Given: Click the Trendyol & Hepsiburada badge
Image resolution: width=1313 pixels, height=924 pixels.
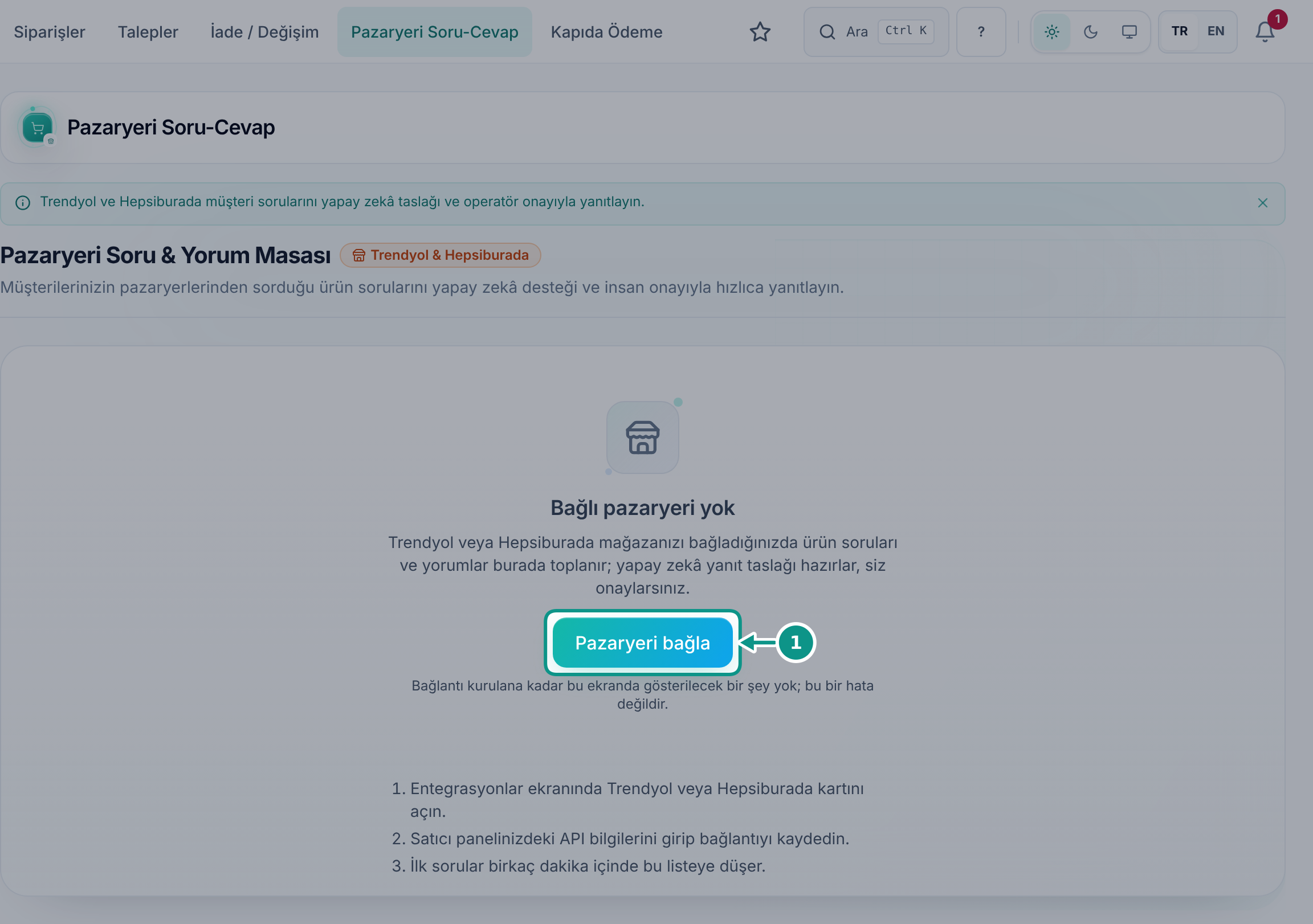Looking at the screenshot, I should [x=440, y=255].
